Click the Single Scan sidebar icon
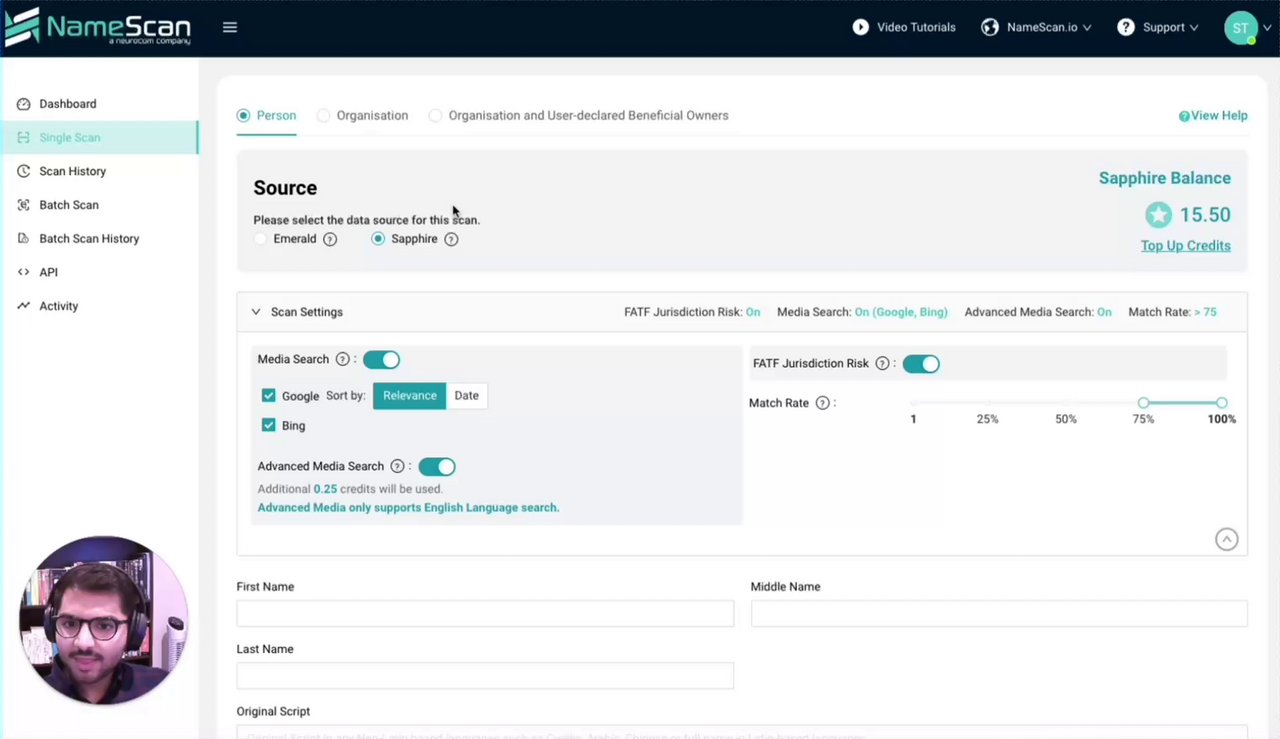The width and height of the screenshot is (1280, 739). [24, 138]
